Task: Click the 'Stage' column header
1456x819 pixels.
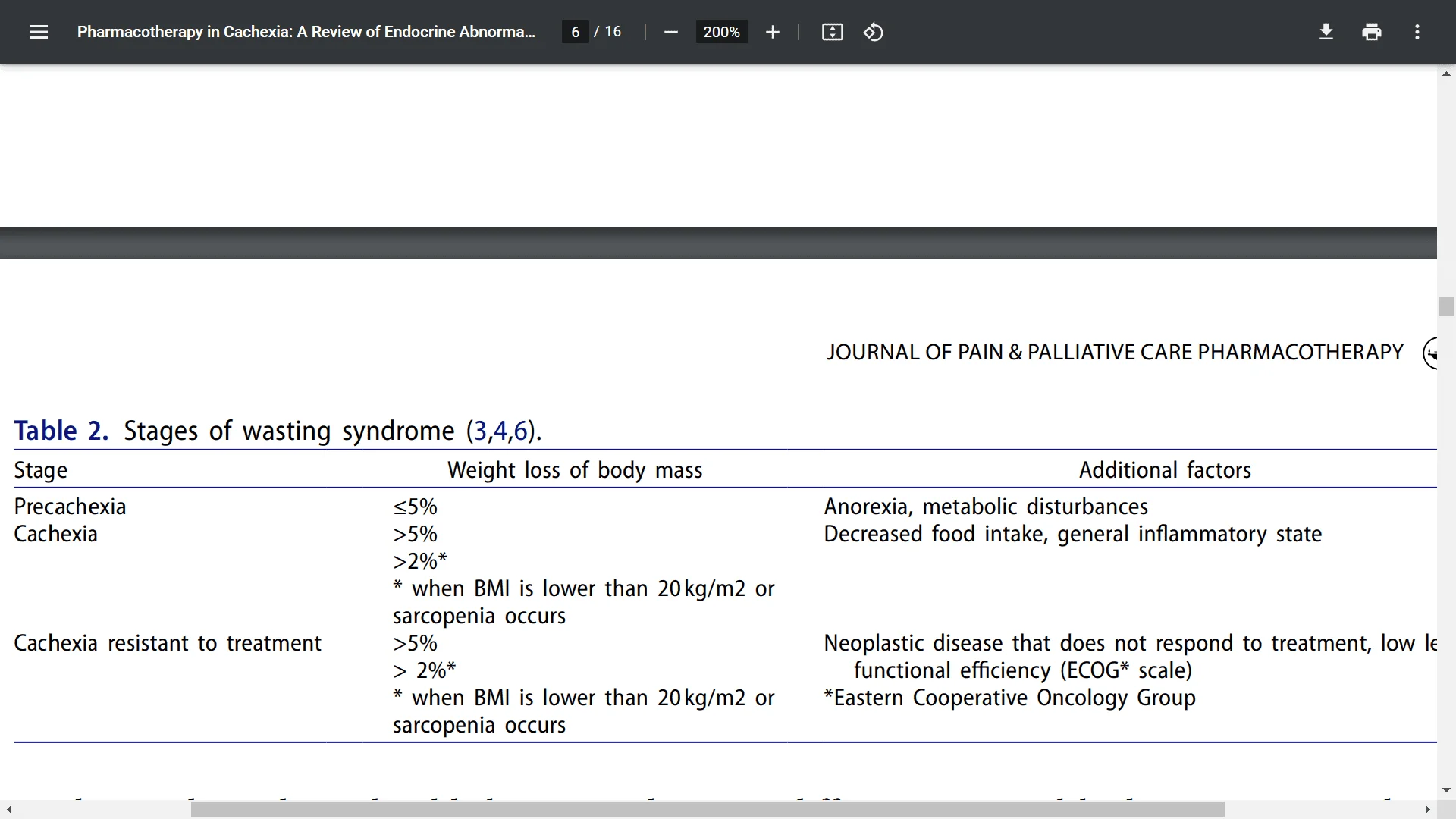Action: (41, 470)
